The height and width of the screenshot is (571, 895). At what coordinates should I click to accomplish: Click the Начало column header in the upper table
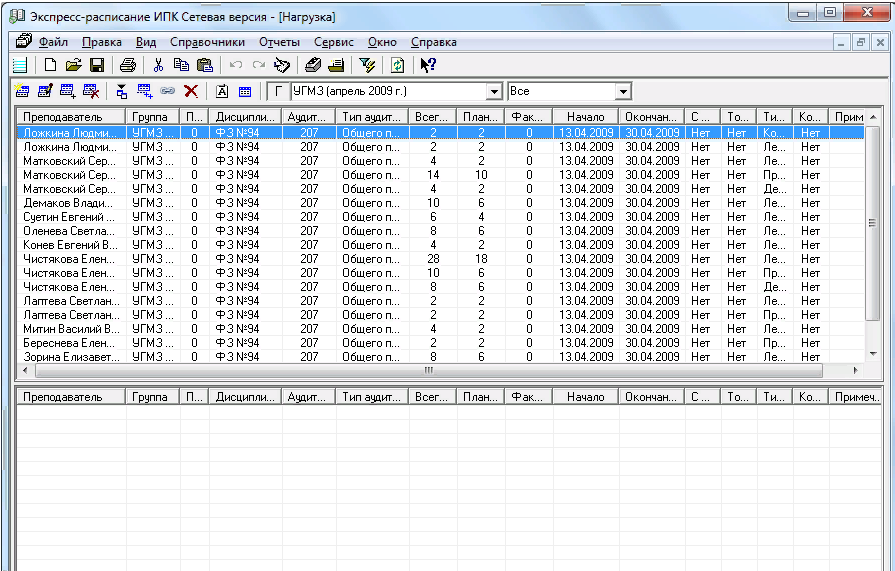pos(585,117)
